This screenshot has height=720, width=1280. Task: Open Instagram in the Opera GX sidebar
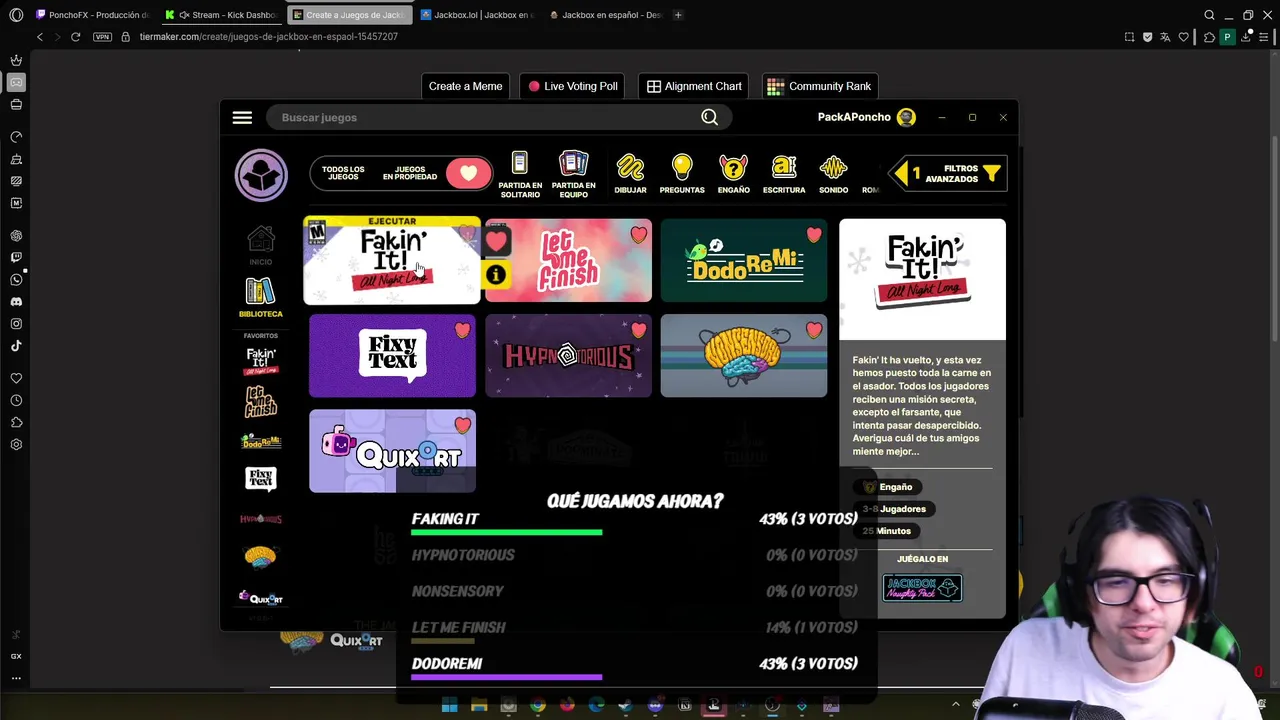(x=16, y=324)
